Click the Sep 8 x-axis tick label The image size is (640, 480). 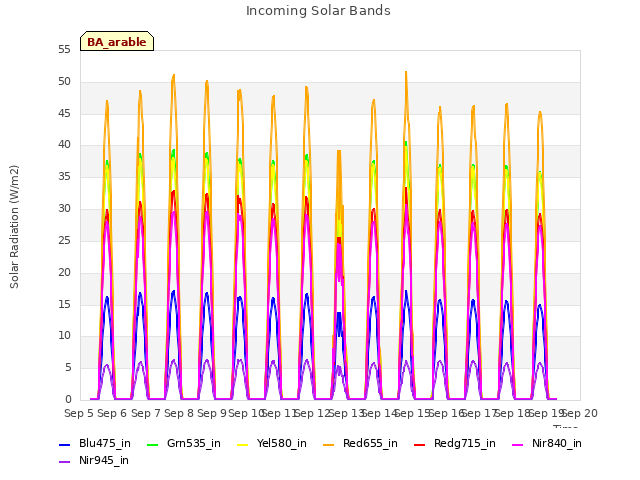[179, 413]
